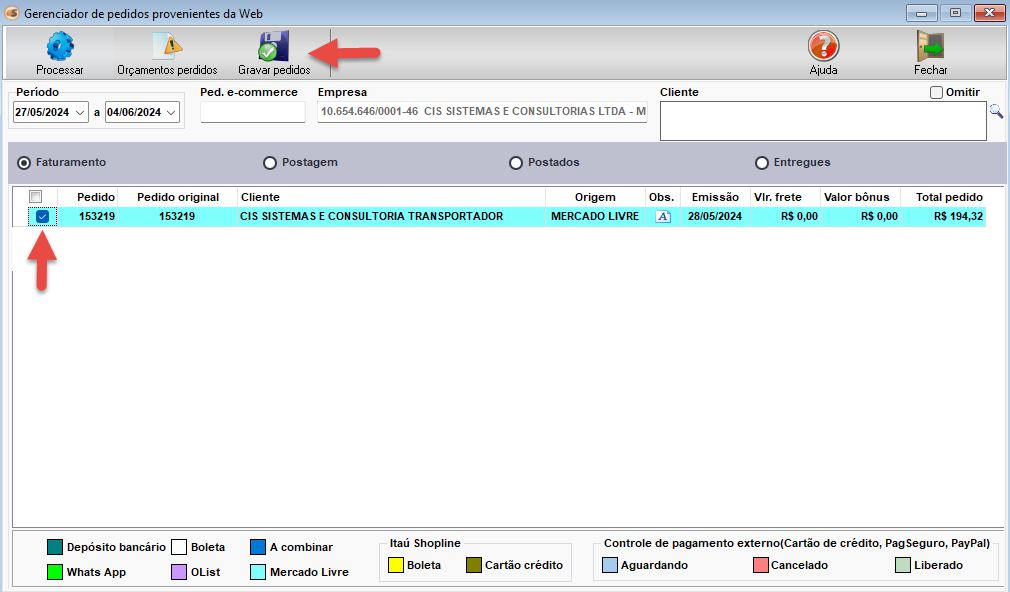The image size is (1010, 592).
Task: Click the Fechar door icon
Action: pos(930,47)
